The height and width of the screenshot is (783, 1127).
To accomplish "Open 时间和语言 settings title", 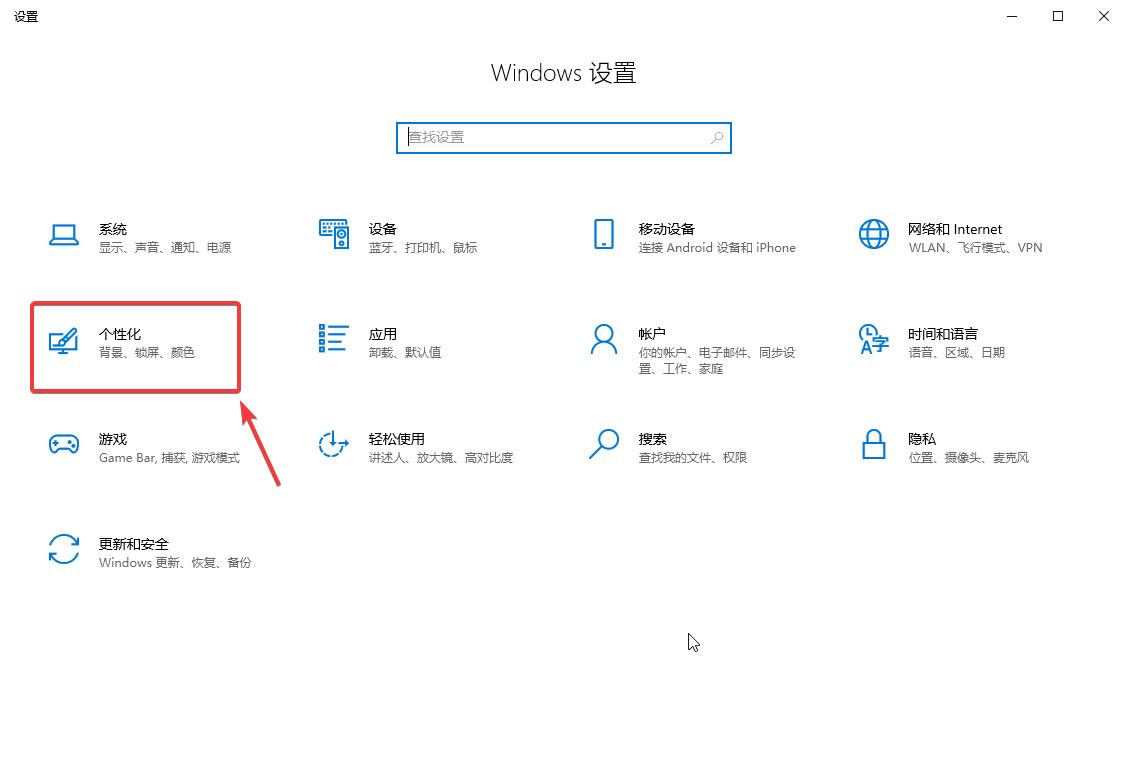I will click(943, 334).
